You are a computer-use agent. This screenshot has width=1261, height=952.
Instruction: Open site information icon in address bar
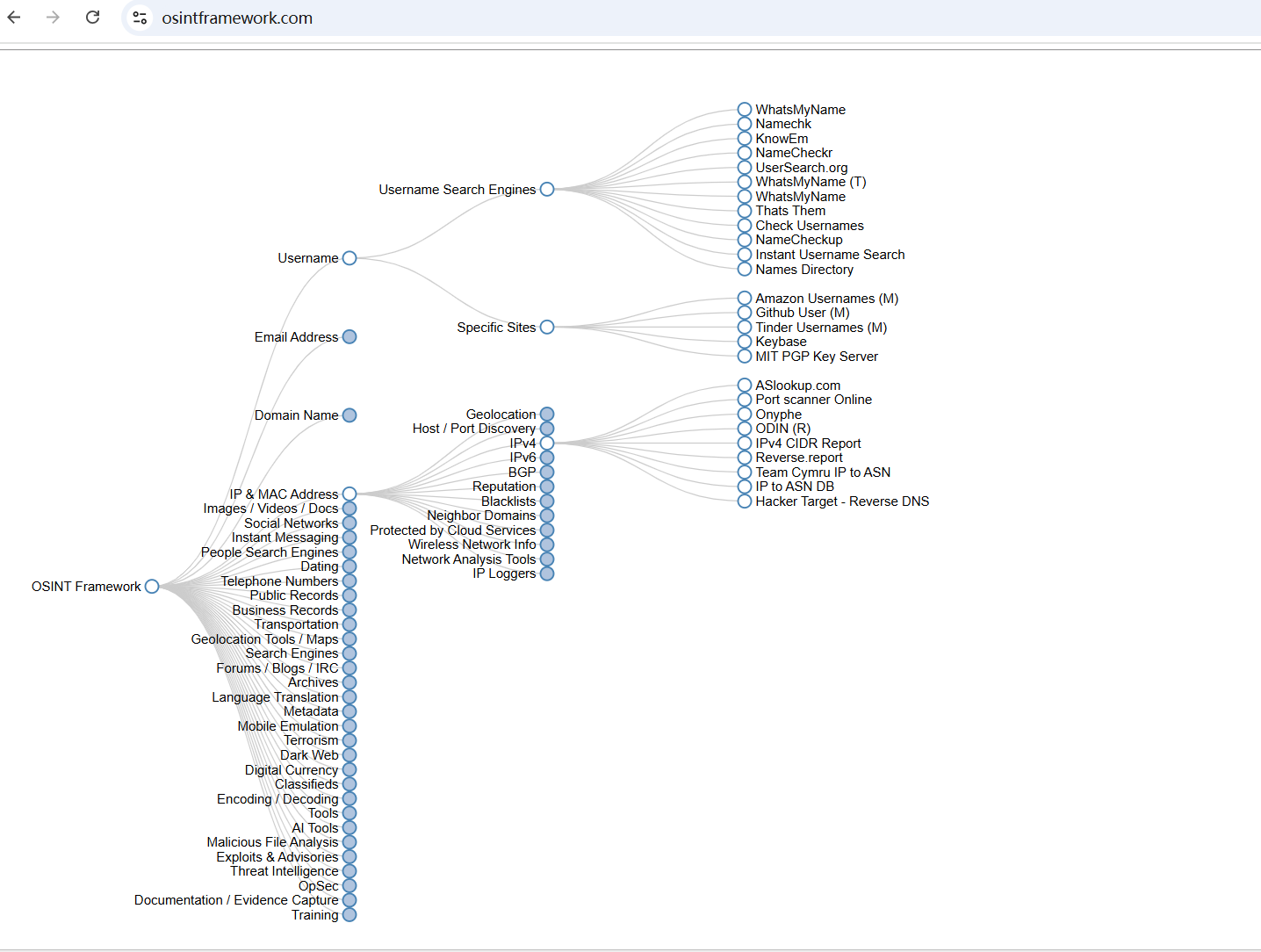139,18
